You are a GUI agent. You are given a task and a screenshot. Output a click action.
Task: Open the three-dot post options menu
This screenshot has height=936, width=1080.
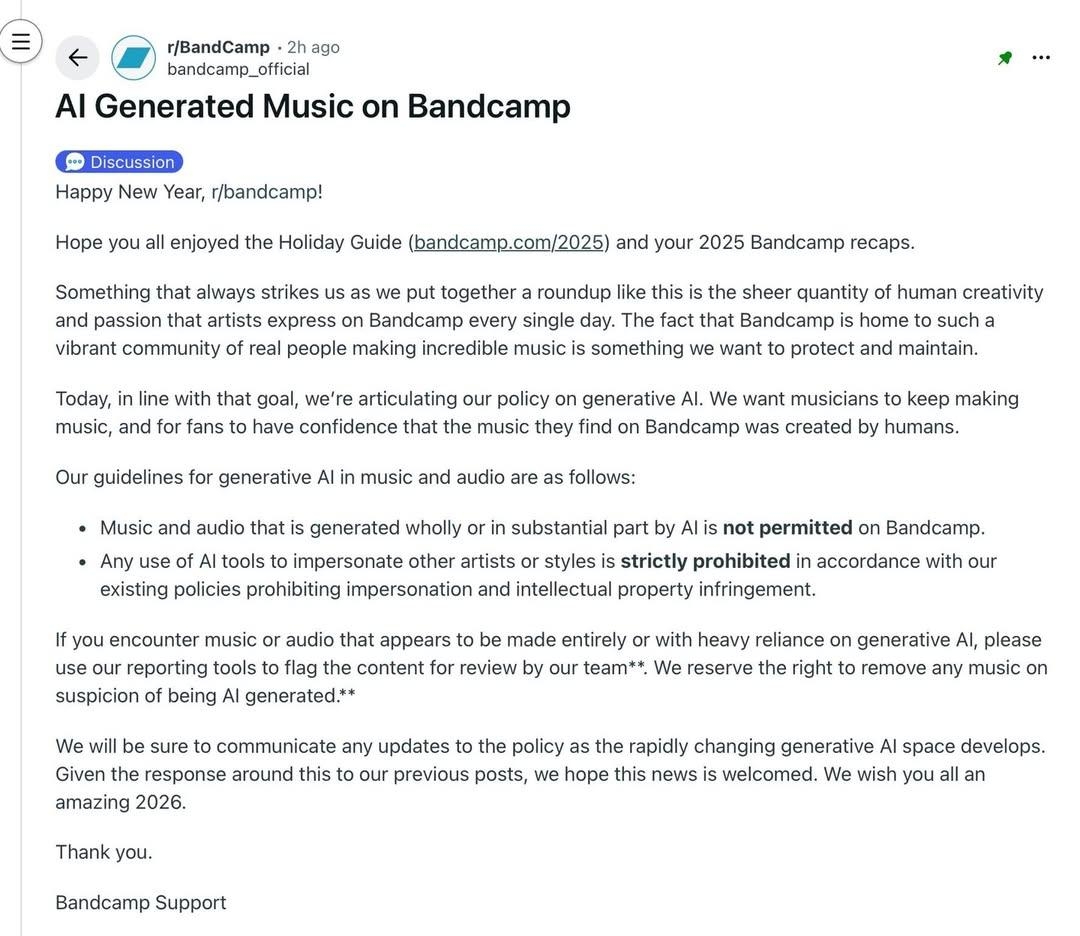click(1041, 58)
